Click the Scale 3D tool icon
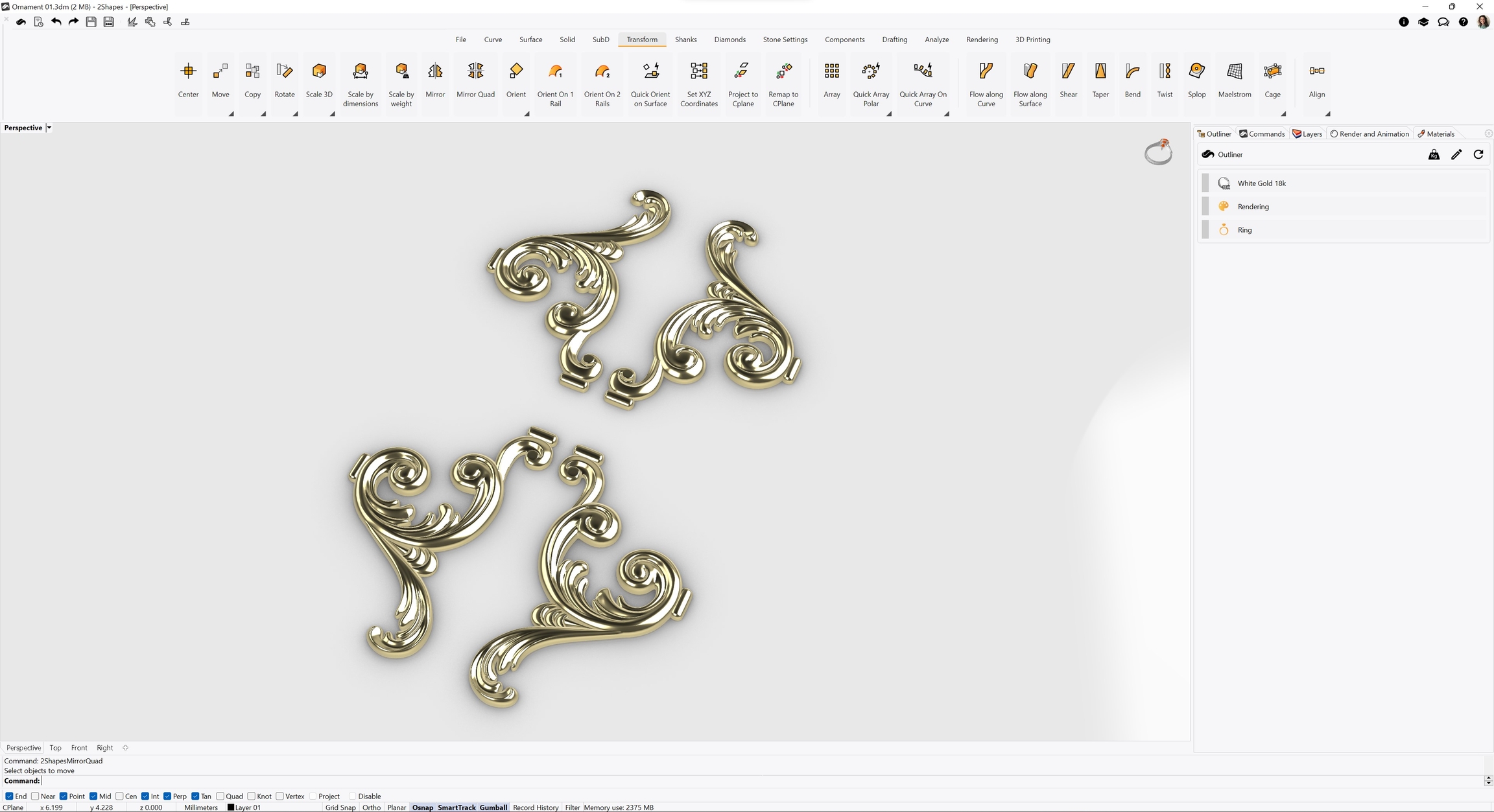The image size is (1494, 812). (x=318, y=71)
